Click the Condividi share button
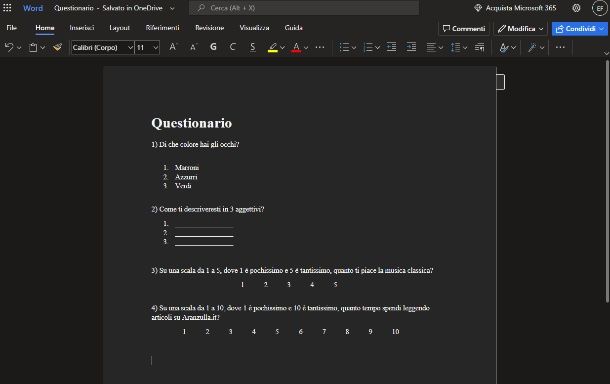This screenshot has width=610, height=384. 579,28
